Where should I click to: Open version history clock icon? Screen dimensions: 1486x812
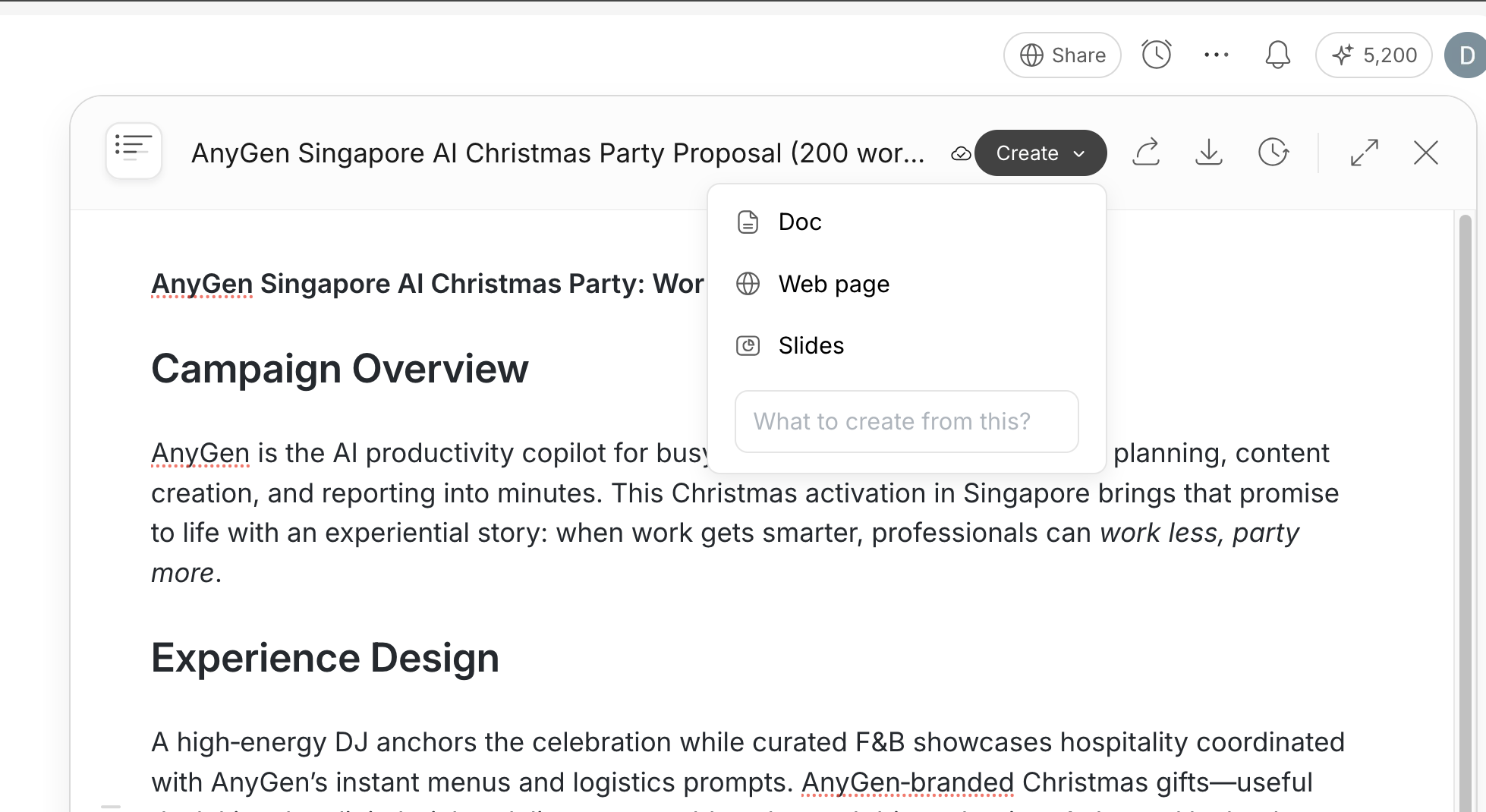pos(1273,153)
